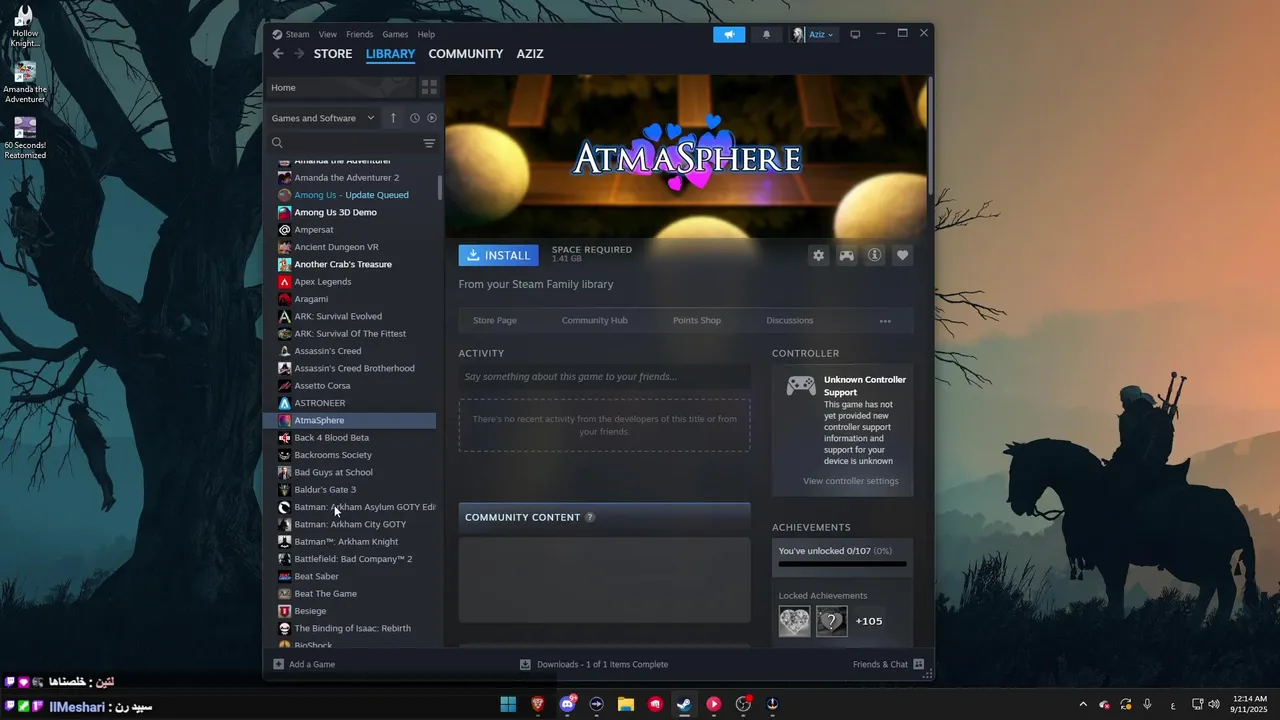The width and height of the screenshot is (1280, 720).
Task: Open the View menu
Action: tap(328, 34)
